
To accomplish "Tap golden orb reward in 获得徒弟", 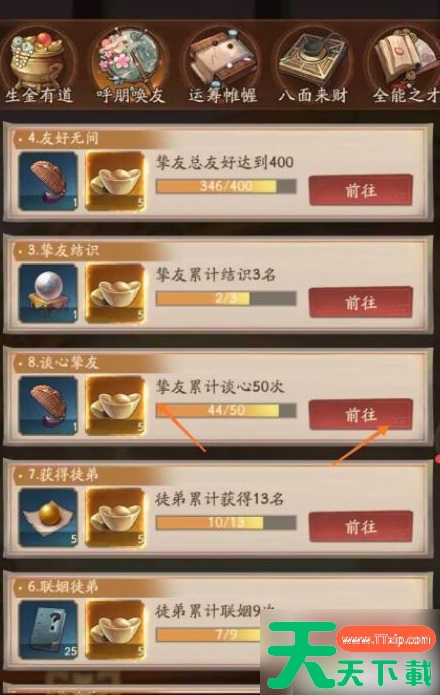I will [x=49, y=517].
